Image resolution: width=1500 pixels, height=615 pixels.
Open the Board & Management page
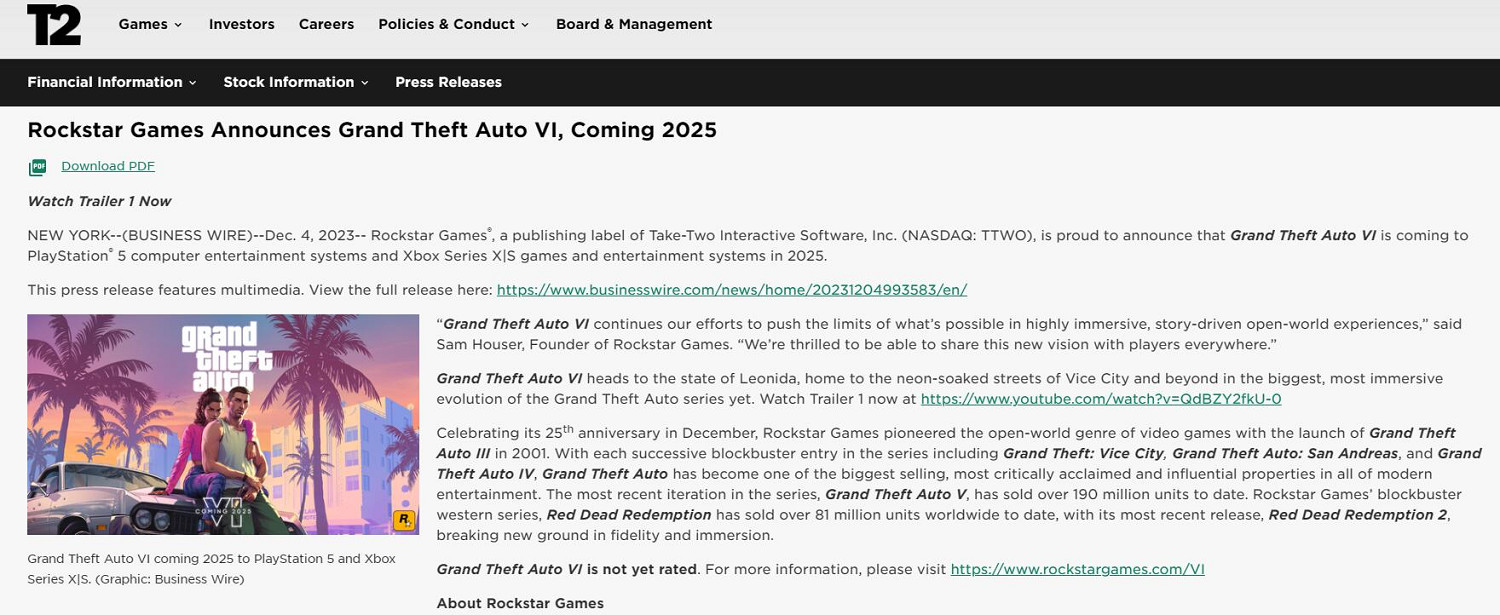click(x=633, y=24)
